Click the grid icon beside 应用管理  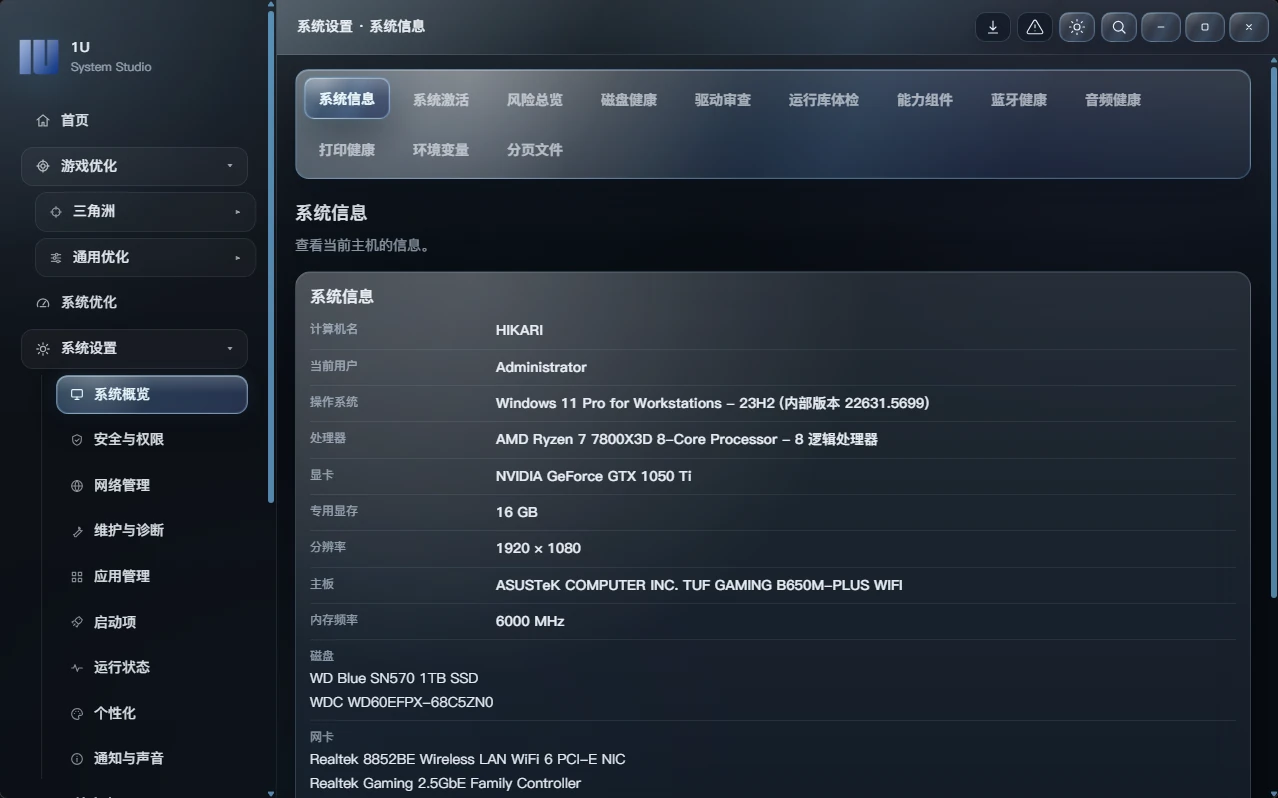[77, 577]
